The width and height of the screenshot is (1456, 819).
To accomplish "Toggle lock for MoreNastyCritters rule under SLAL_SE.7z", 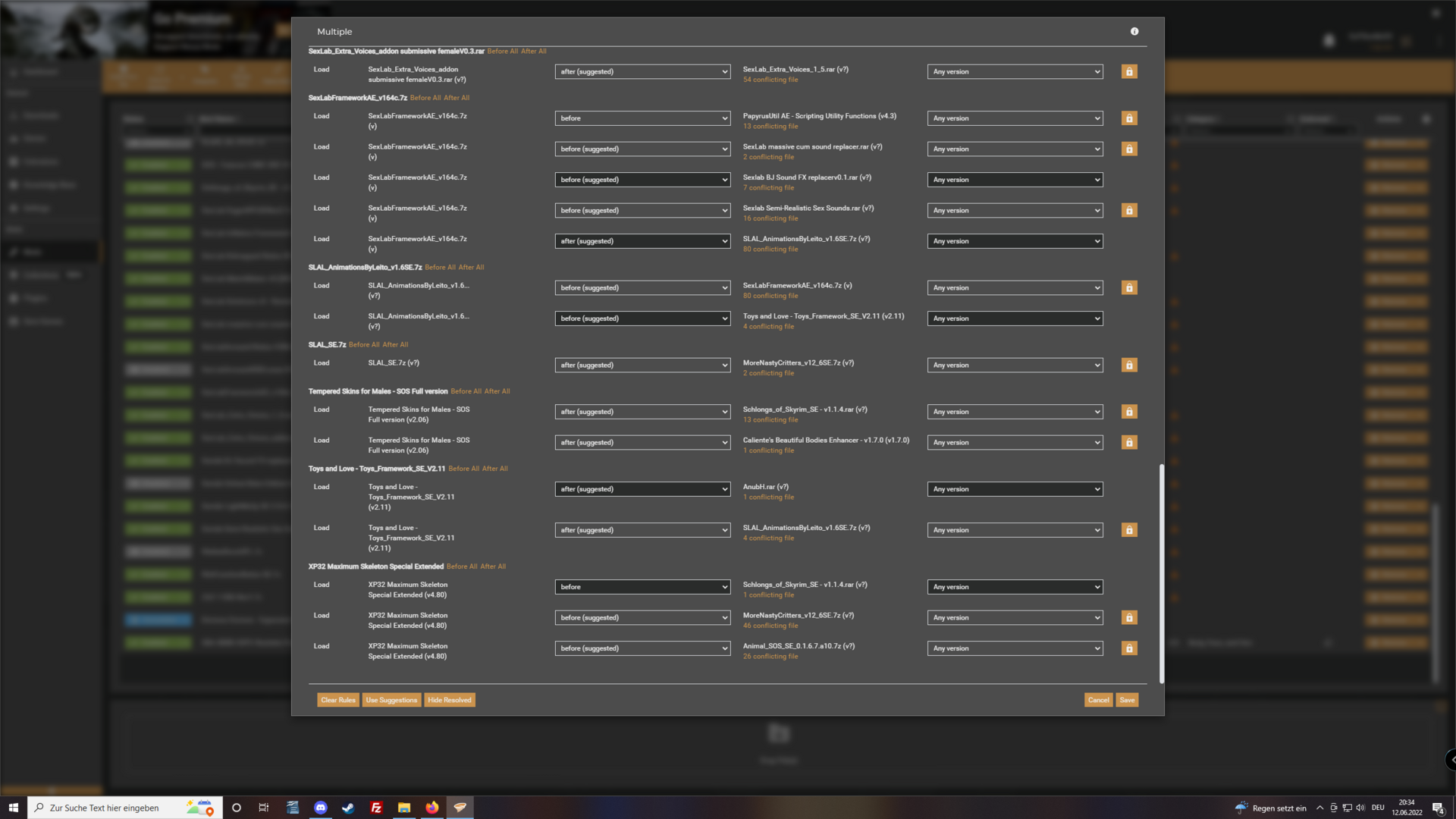I will click(x=1129, y=365).
